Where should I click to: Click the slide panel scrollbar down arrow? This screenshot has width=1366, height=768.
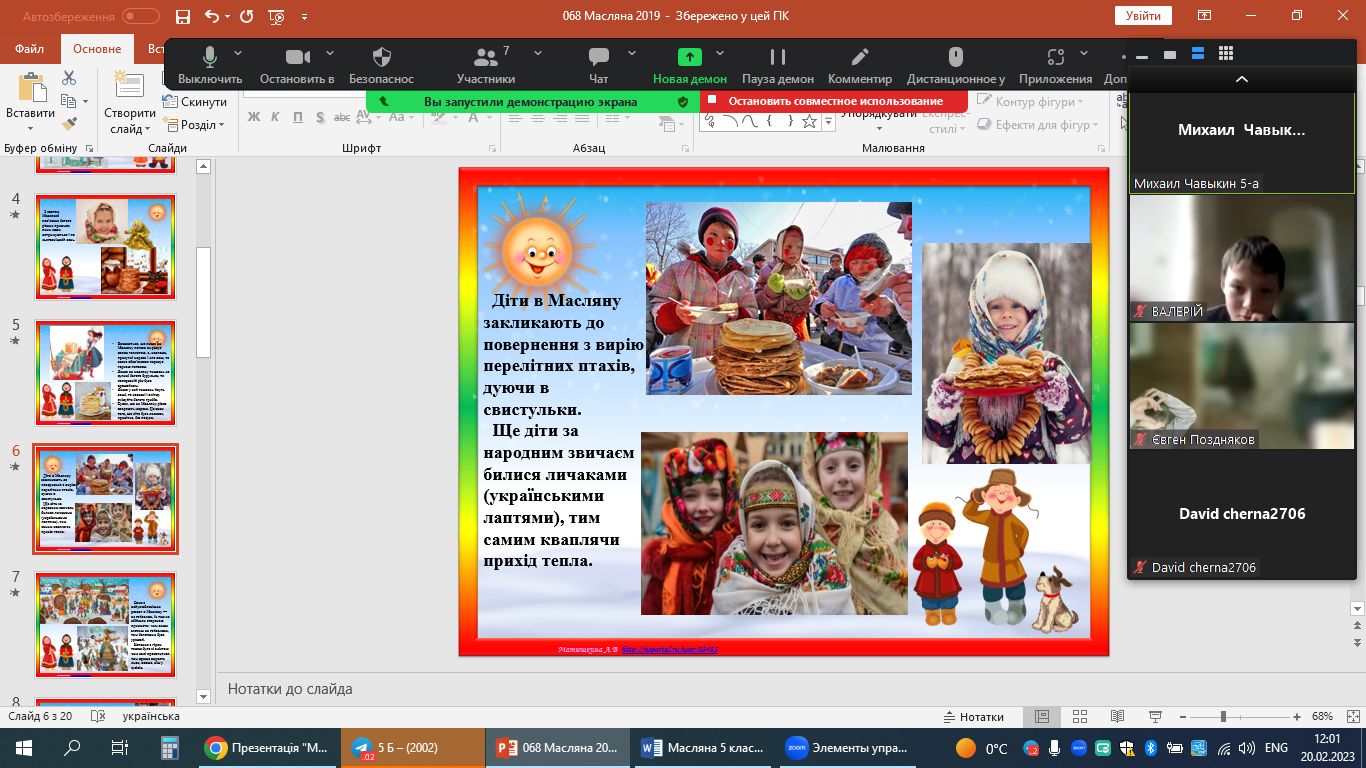coord(204,696)
